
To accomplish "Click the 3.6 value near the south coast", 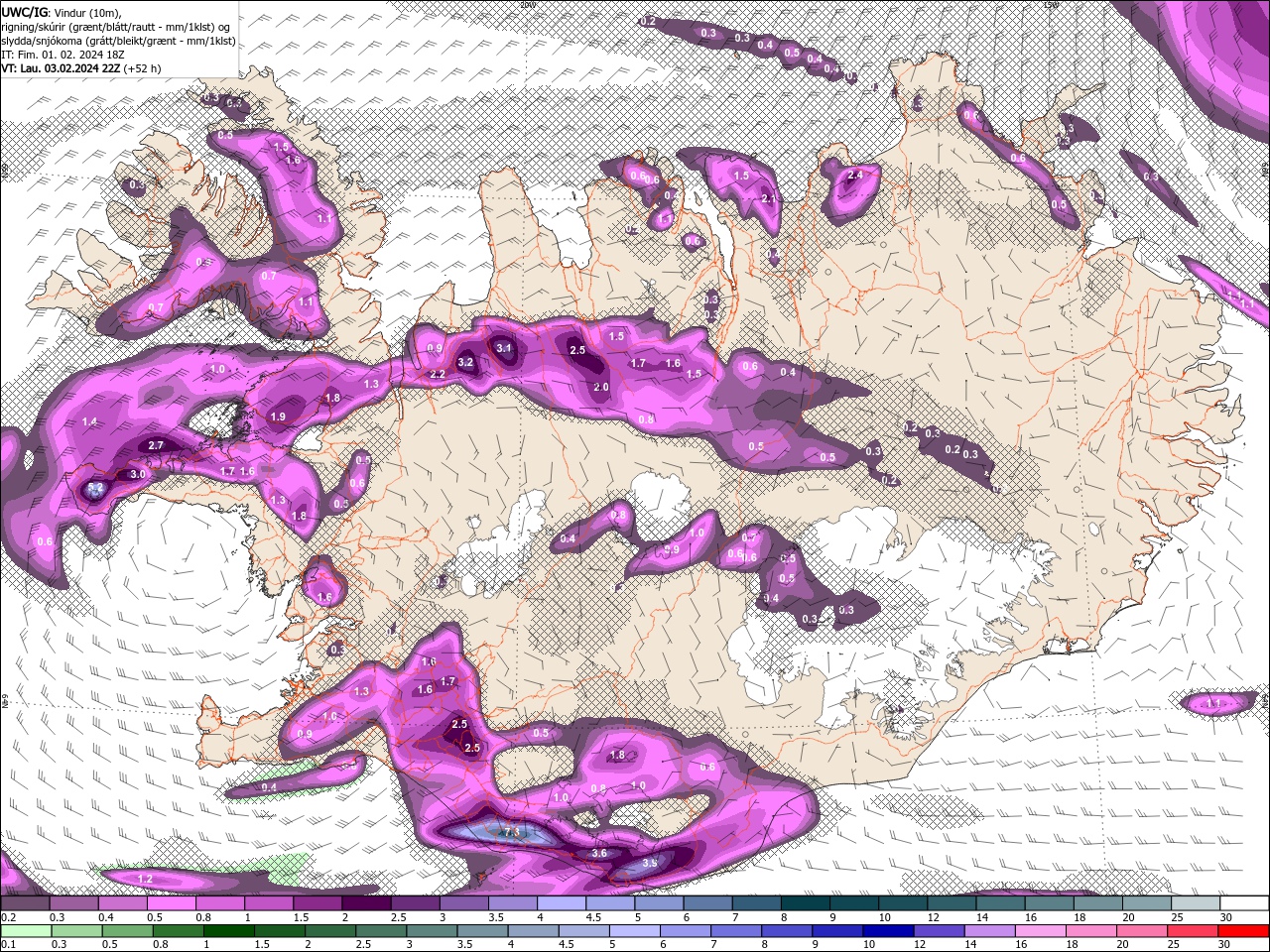I will tap(599, 853).
